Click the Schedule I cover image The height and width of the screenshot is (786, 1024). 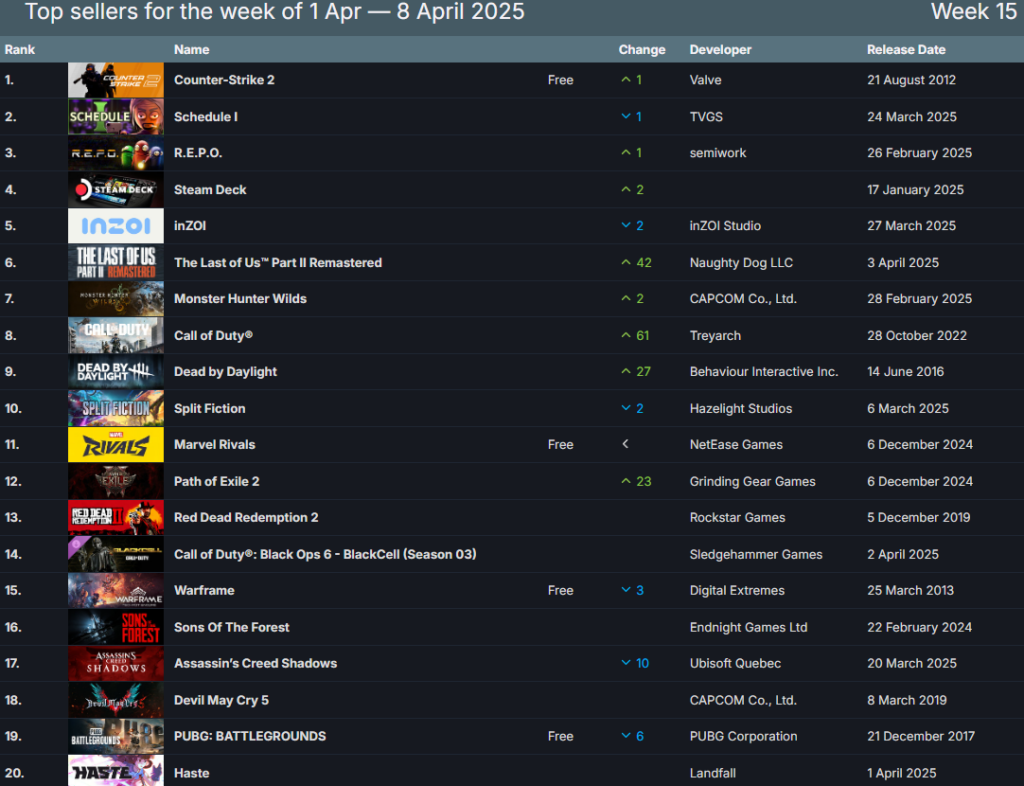tap(116, 116)
